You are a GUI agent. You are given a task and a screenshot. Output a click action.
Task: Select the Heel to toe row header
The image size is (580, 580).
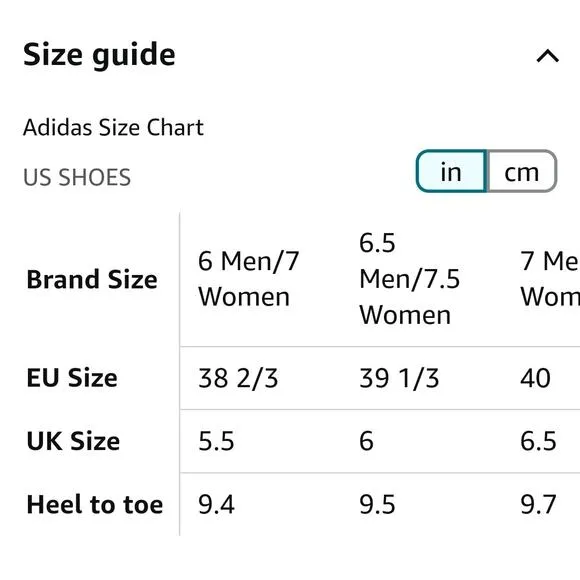tap(95, 505)
